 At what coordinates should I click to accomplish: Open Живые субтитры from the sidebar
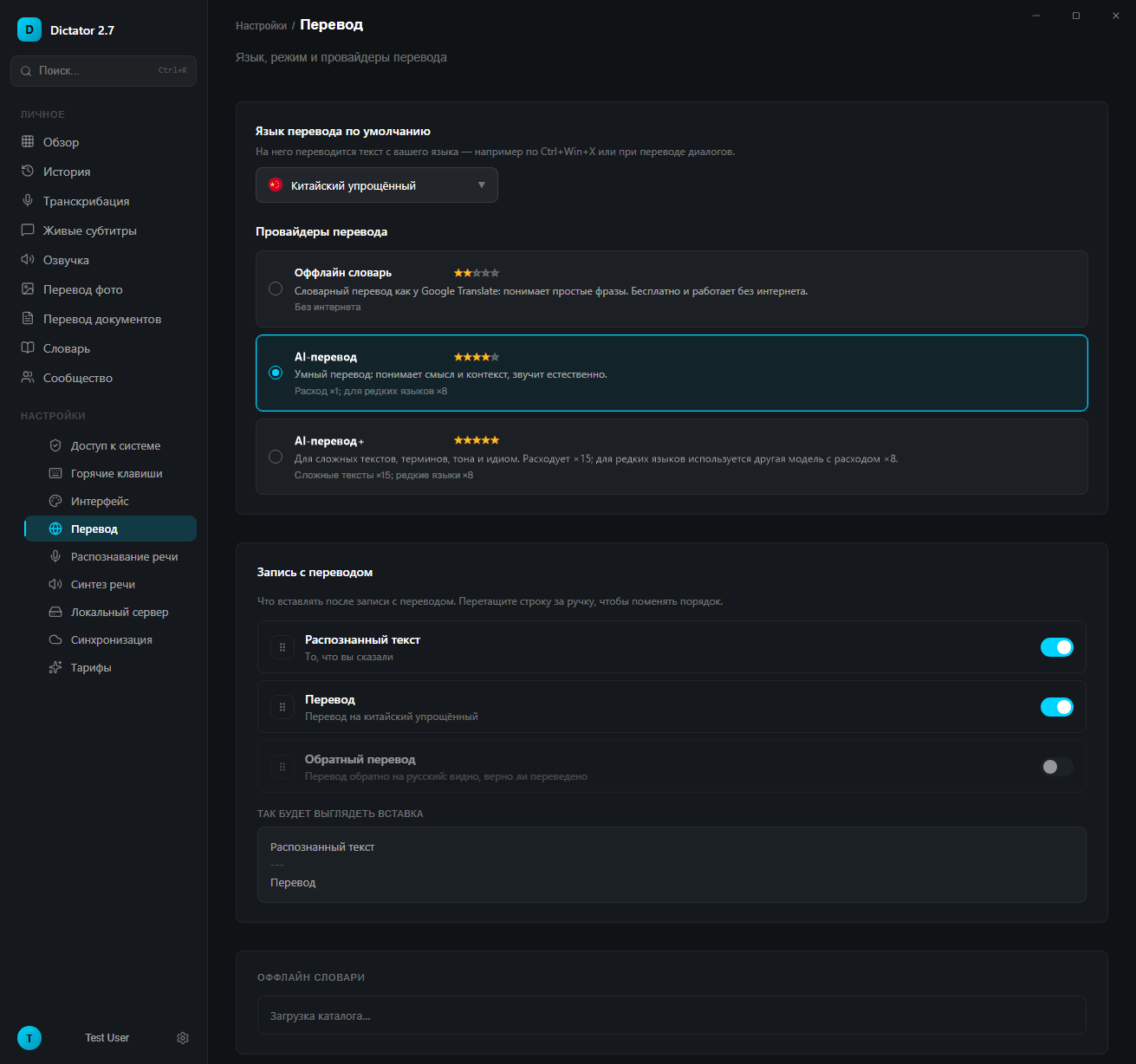(104, 230)
